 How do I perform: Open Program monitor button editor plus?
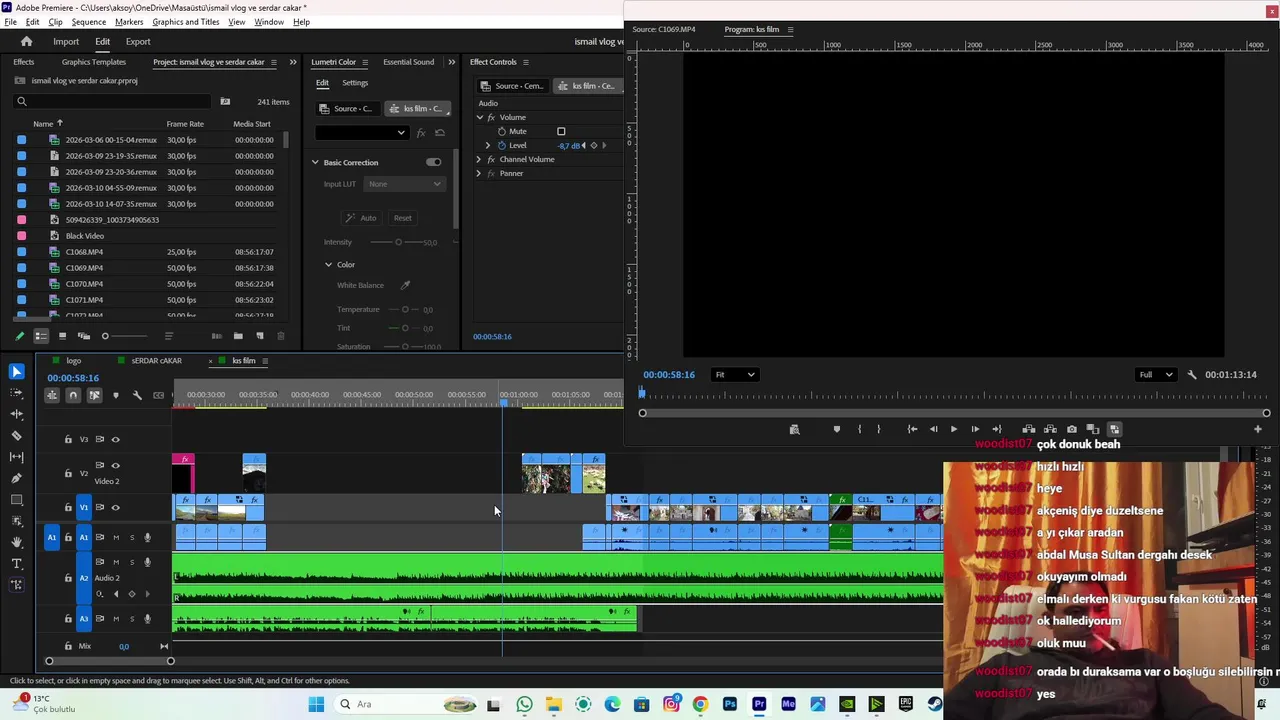(1258, 429)
